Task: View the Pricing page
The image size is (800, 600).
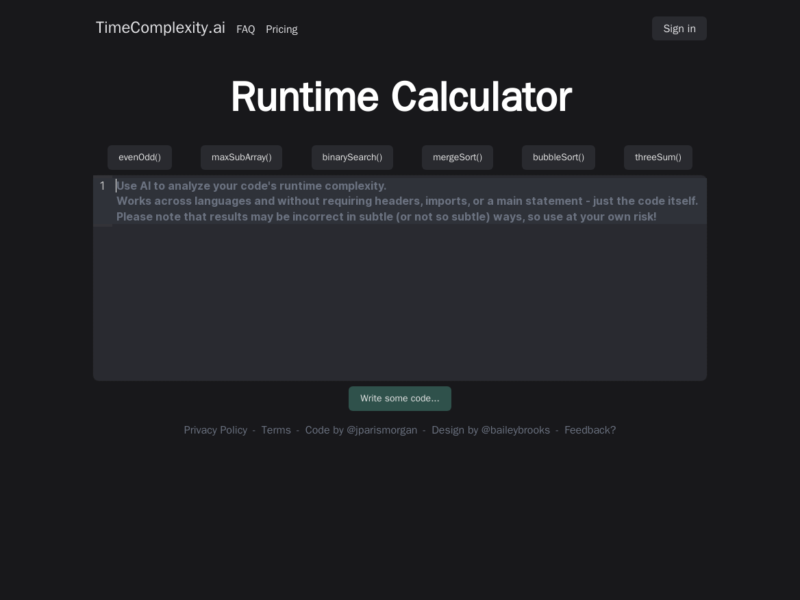Action: pyautogui.click(x=281, y=29)
